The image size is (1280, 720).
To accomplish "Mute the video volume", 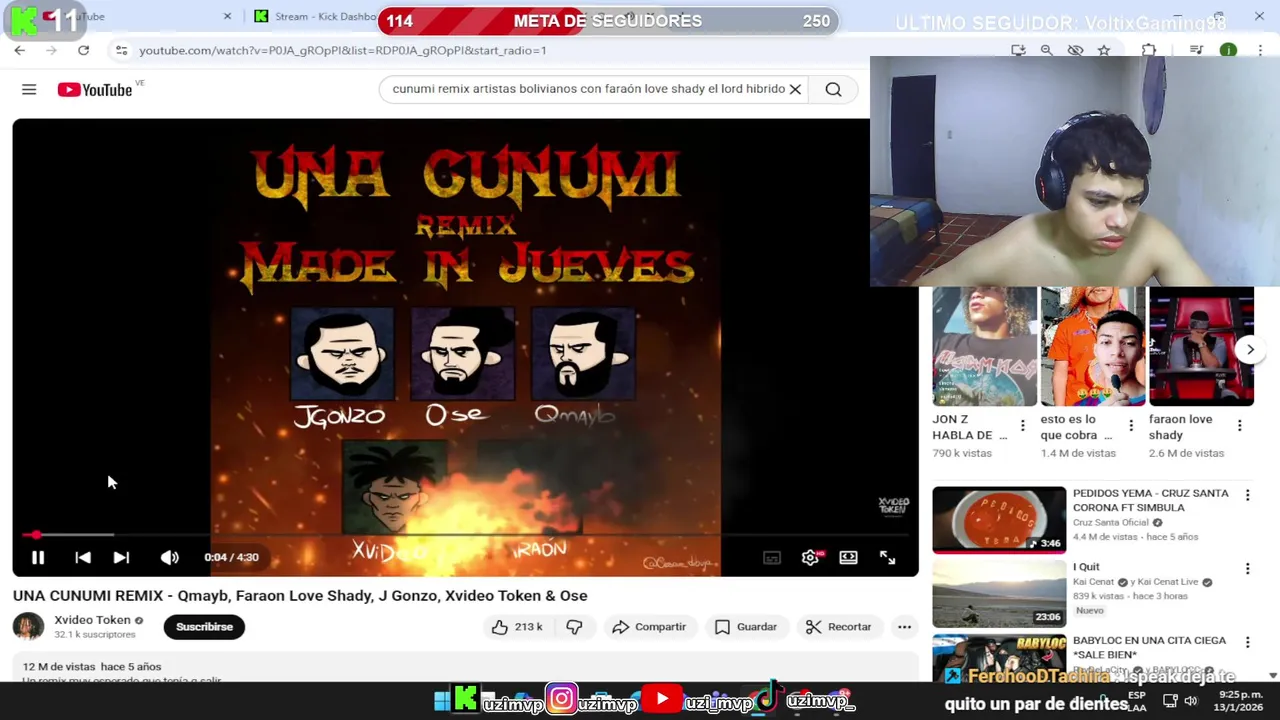I will tap(170, 558).
